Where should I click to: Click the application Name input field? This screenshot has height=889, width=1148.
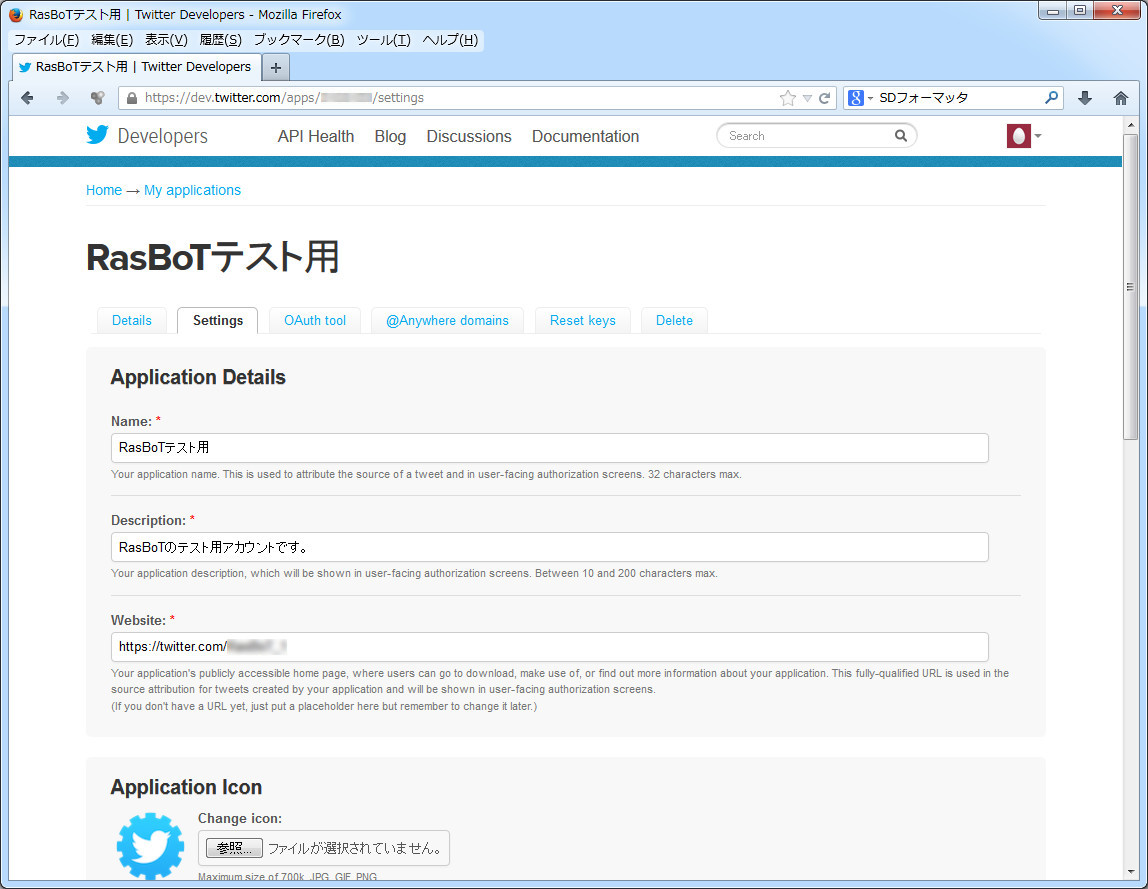pyautogui.click(x=550, y=447)
